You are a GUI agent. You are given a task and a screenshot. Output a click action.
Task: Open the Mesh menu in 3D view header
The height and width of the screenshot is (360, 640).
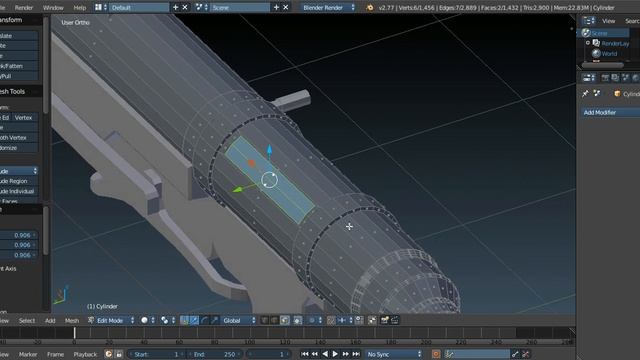[72, 320]
